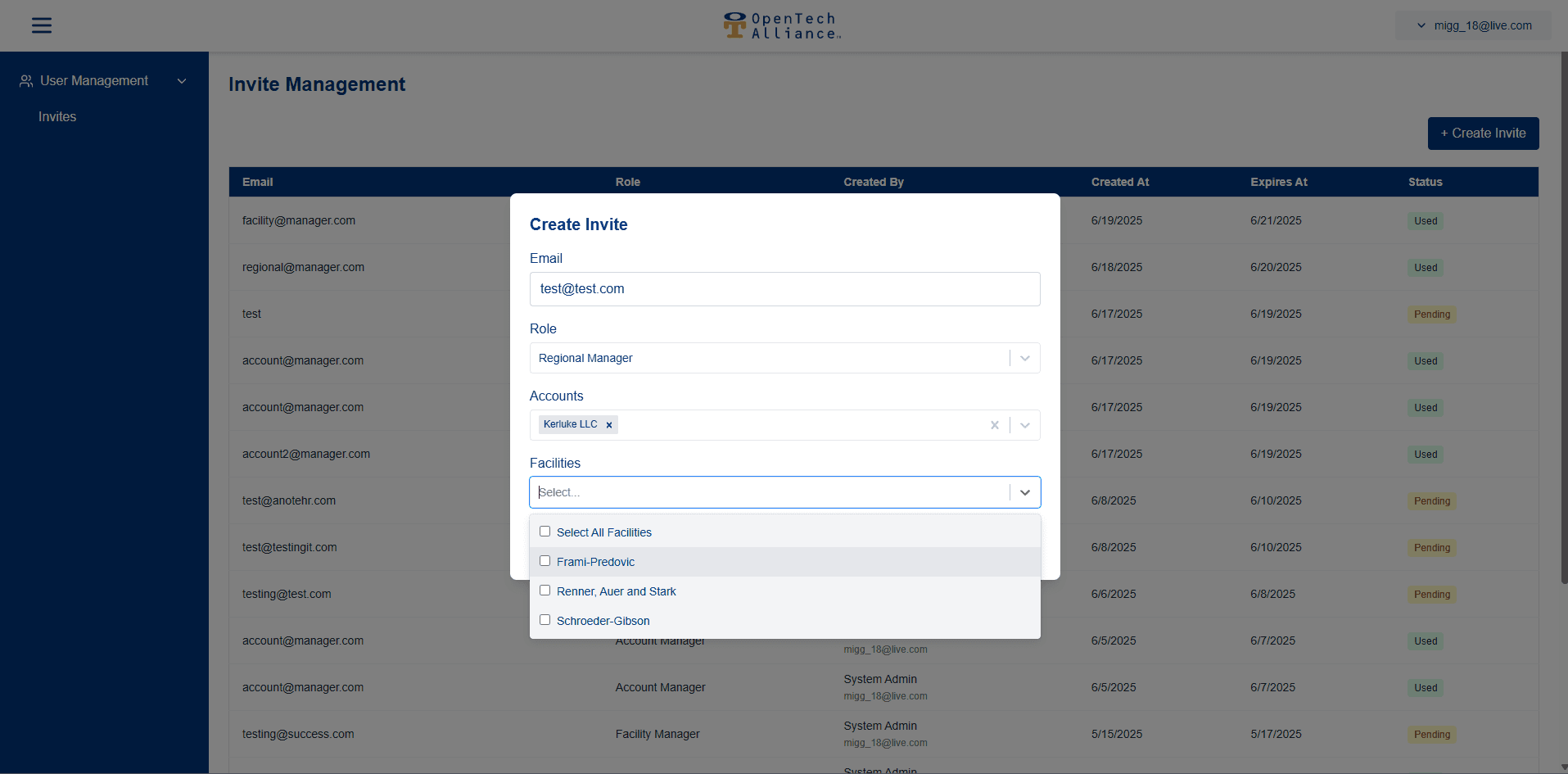Screen dimensions: 1568x774
Task: Select the testing@test.com email cell
Action: [287, 594]
